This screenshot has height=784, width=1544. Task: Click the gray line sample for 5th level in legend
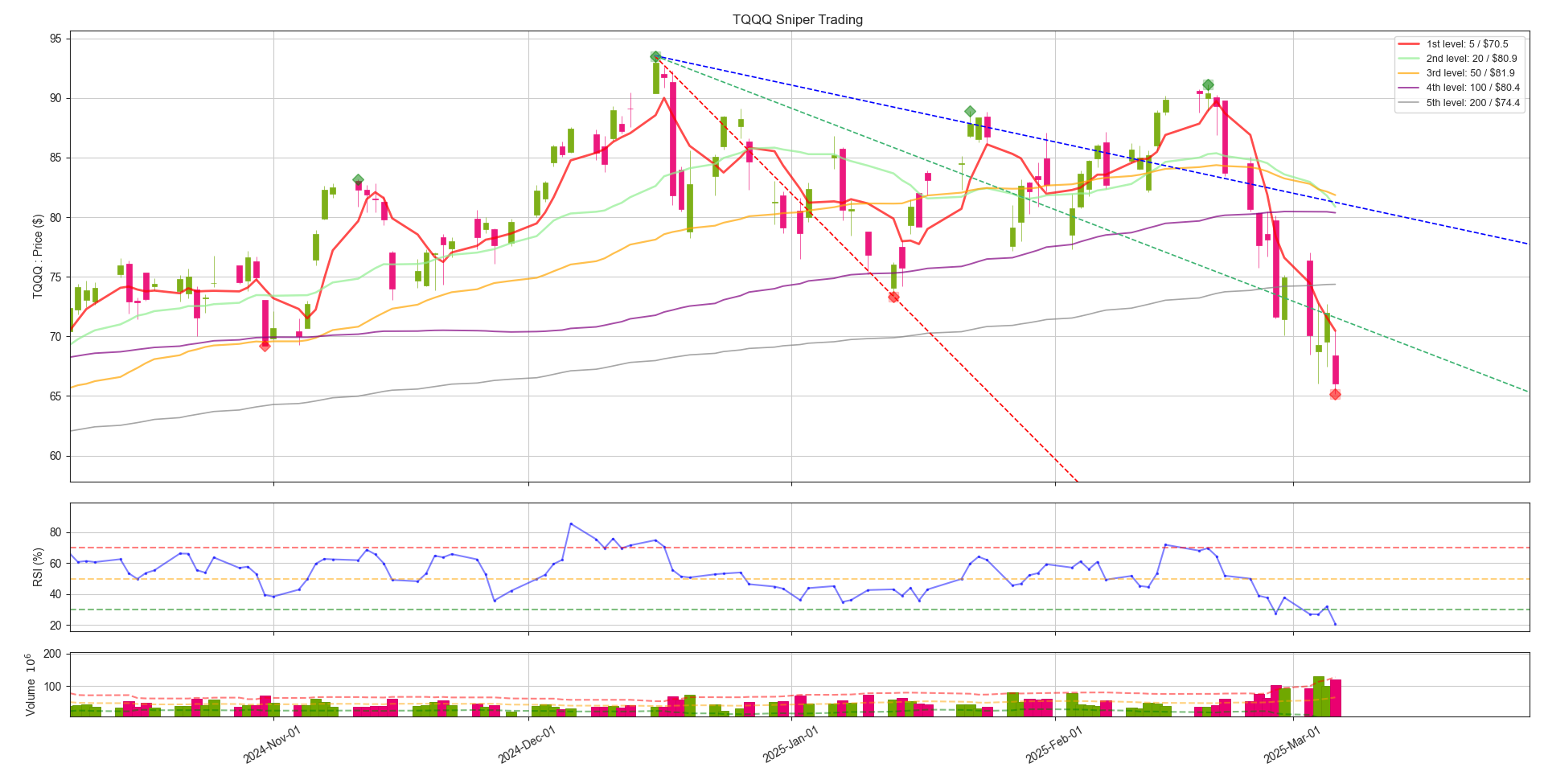1409,102
